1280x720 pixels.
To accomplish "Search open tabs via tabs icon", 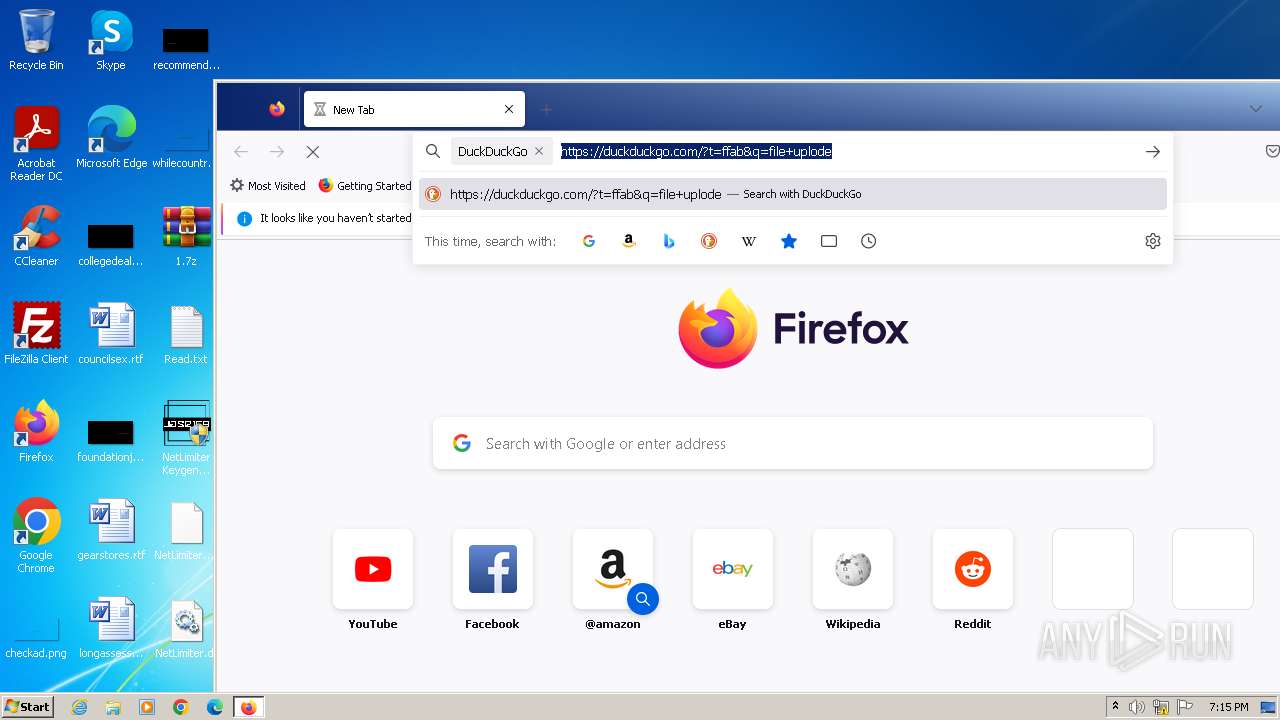I will (x=829, y=241).
